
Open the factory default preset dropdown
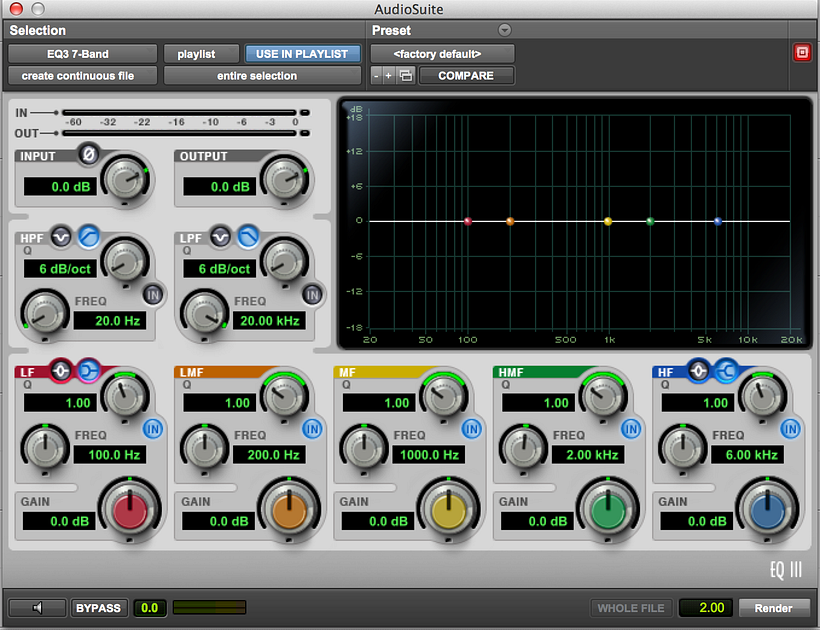442,53
